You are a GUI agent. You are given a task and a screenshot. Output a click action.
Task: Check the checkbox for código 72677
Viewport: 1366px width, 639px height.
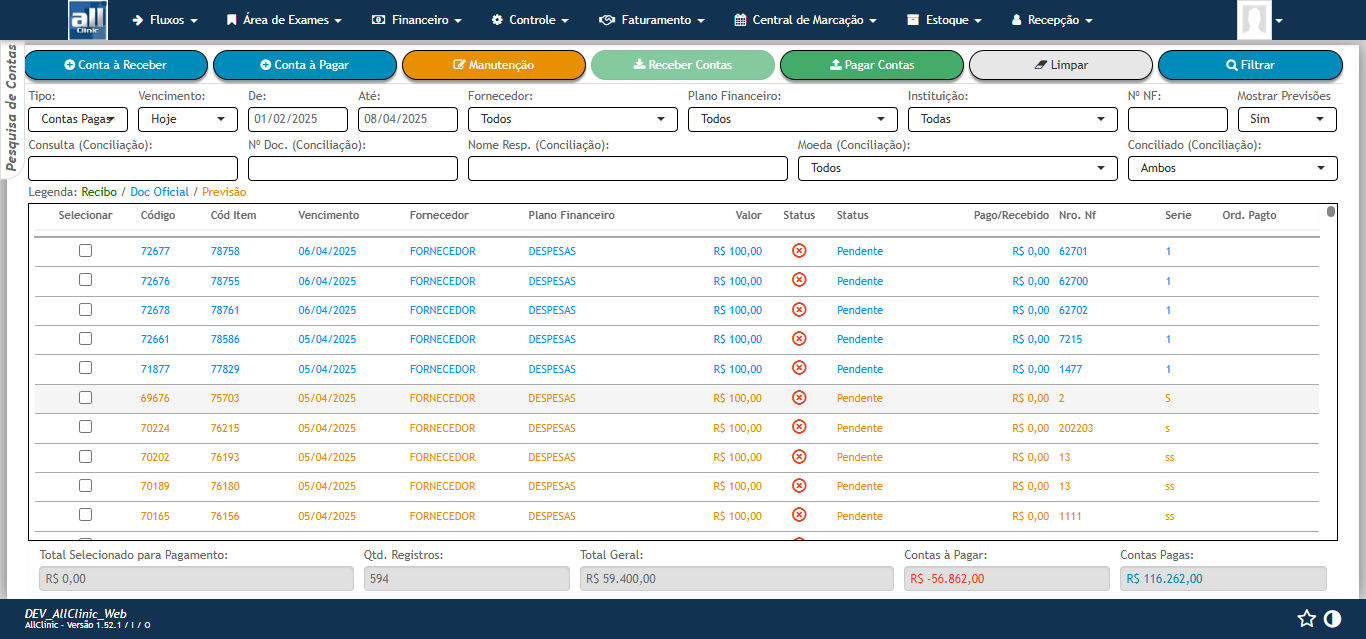[86, 251]
